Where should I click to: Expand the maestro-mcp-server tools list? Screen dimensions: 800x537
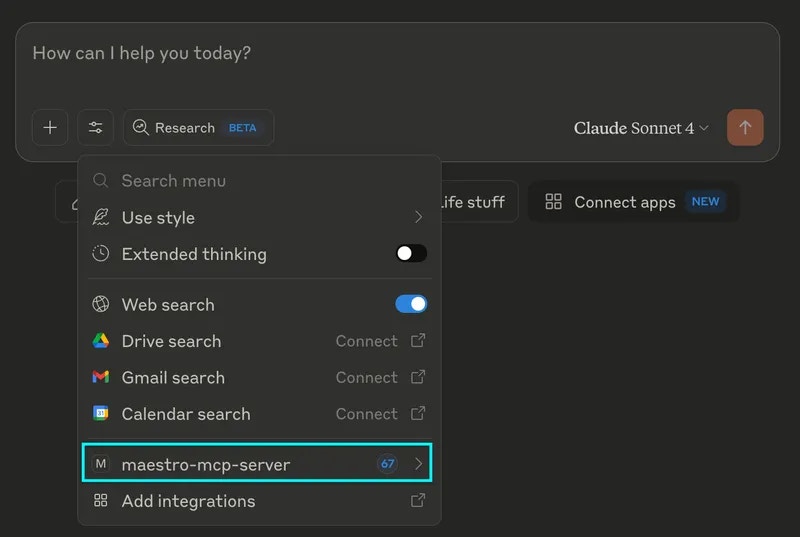point(418,464)
